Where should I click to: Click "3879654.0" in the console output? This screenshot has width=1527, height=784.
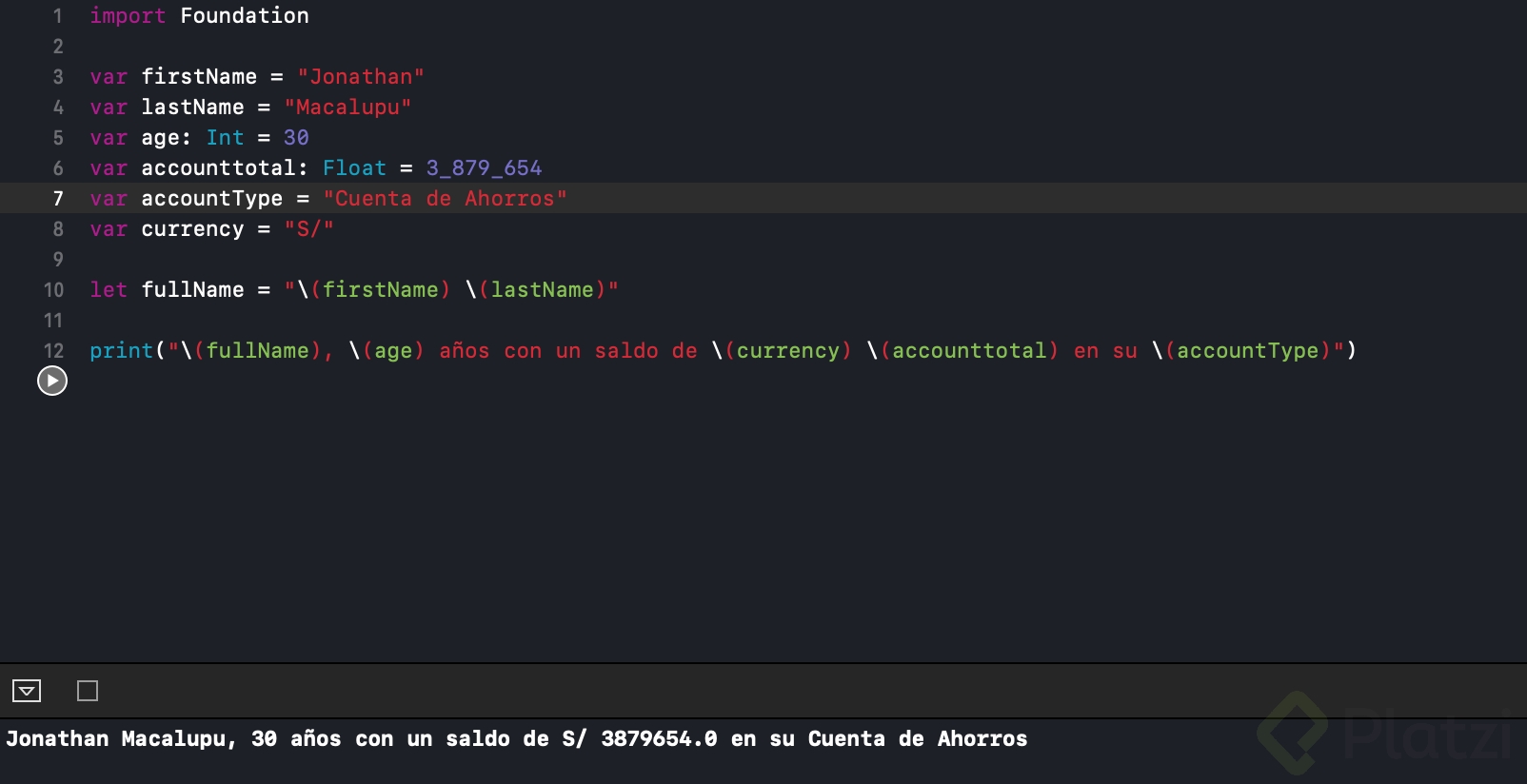[x=659, y=738]
